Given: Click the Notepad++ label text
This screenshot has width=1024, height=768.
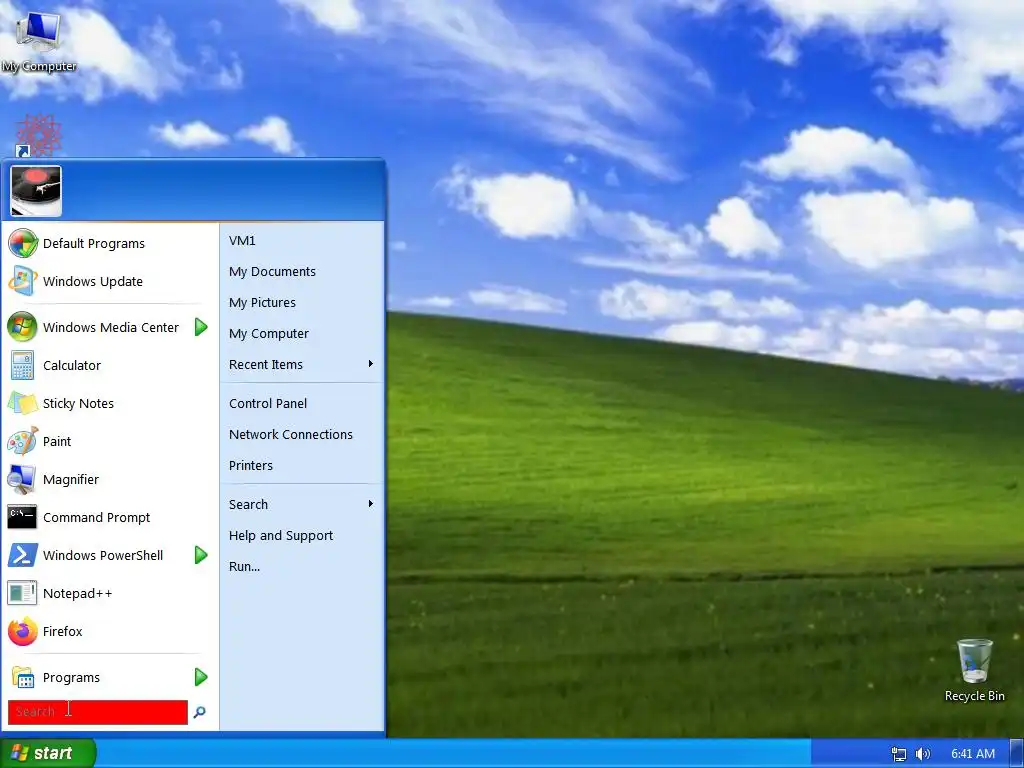Looking at the screenshot, I should tap(78, 593).
